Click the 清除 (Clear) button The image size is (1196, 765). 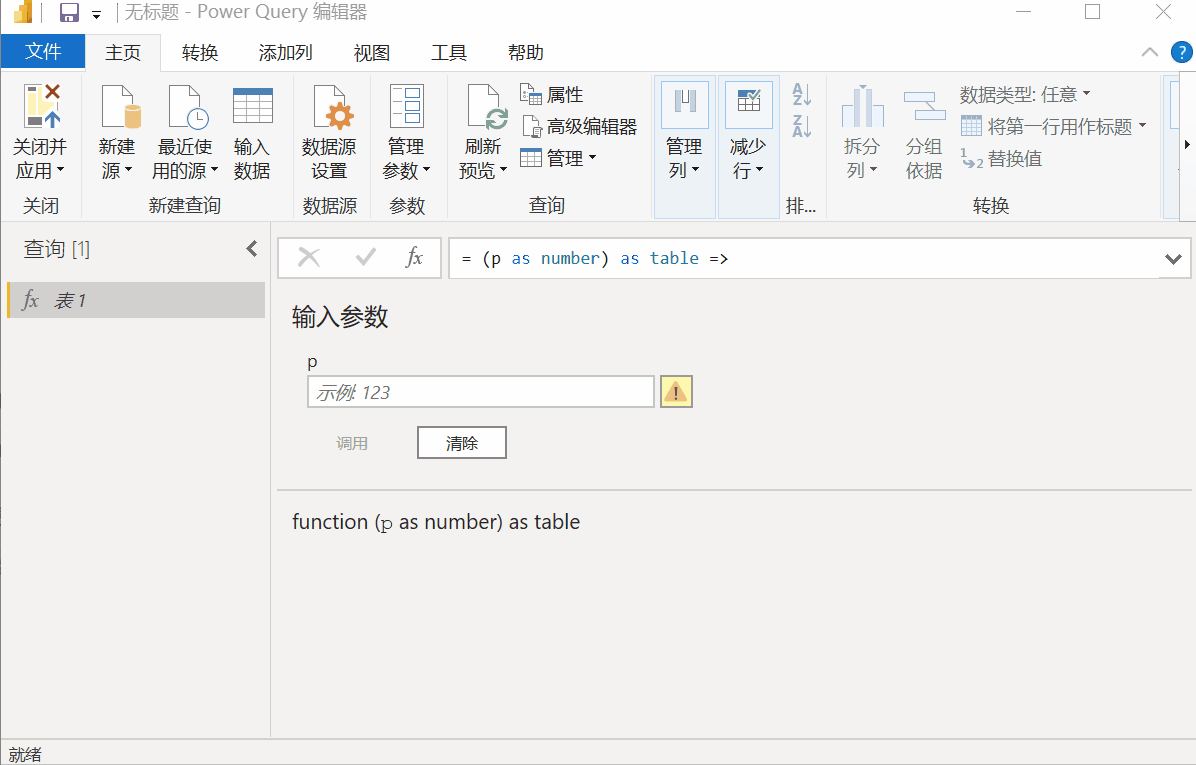461,442
